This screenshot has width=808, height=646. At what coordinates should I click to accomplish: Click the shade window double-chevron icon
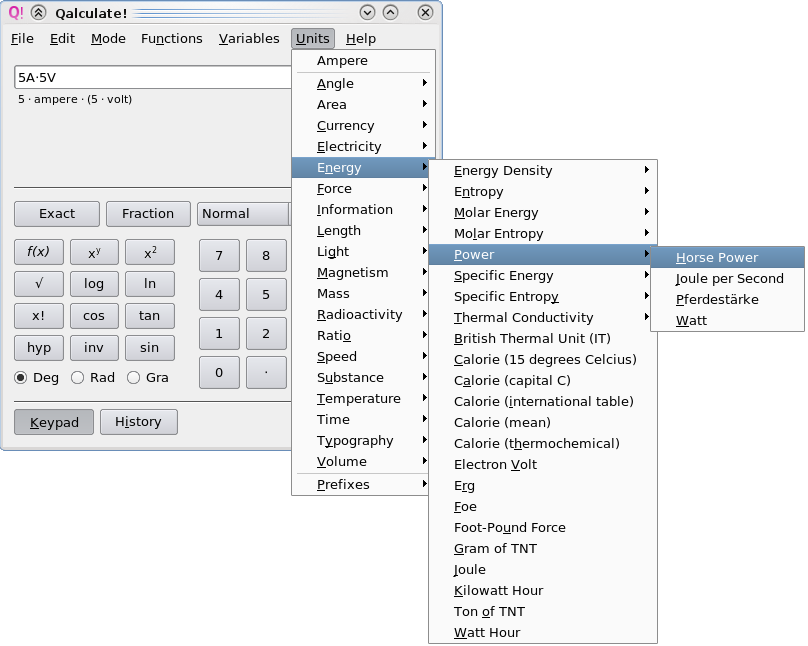39,12
